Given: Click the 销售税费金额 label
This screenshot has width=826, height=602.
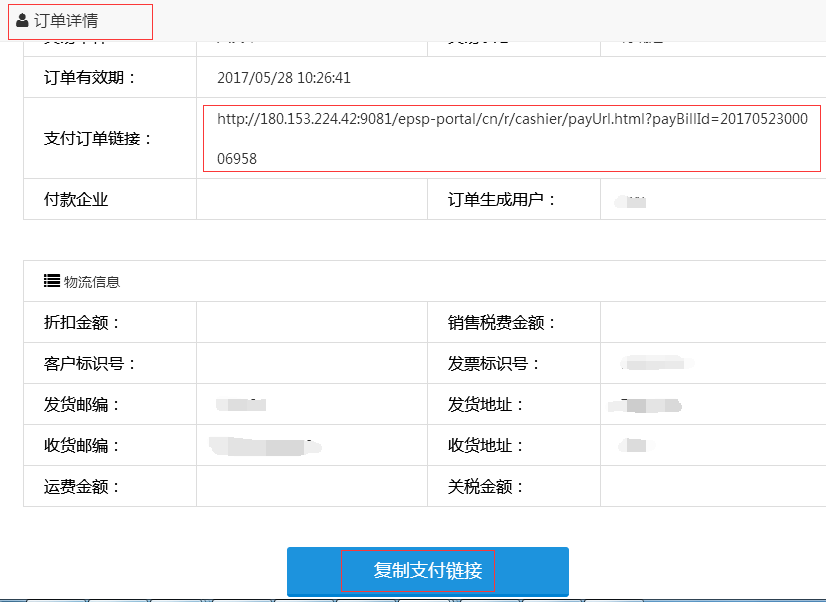Looking at the screenshot, I should point(502,323).
